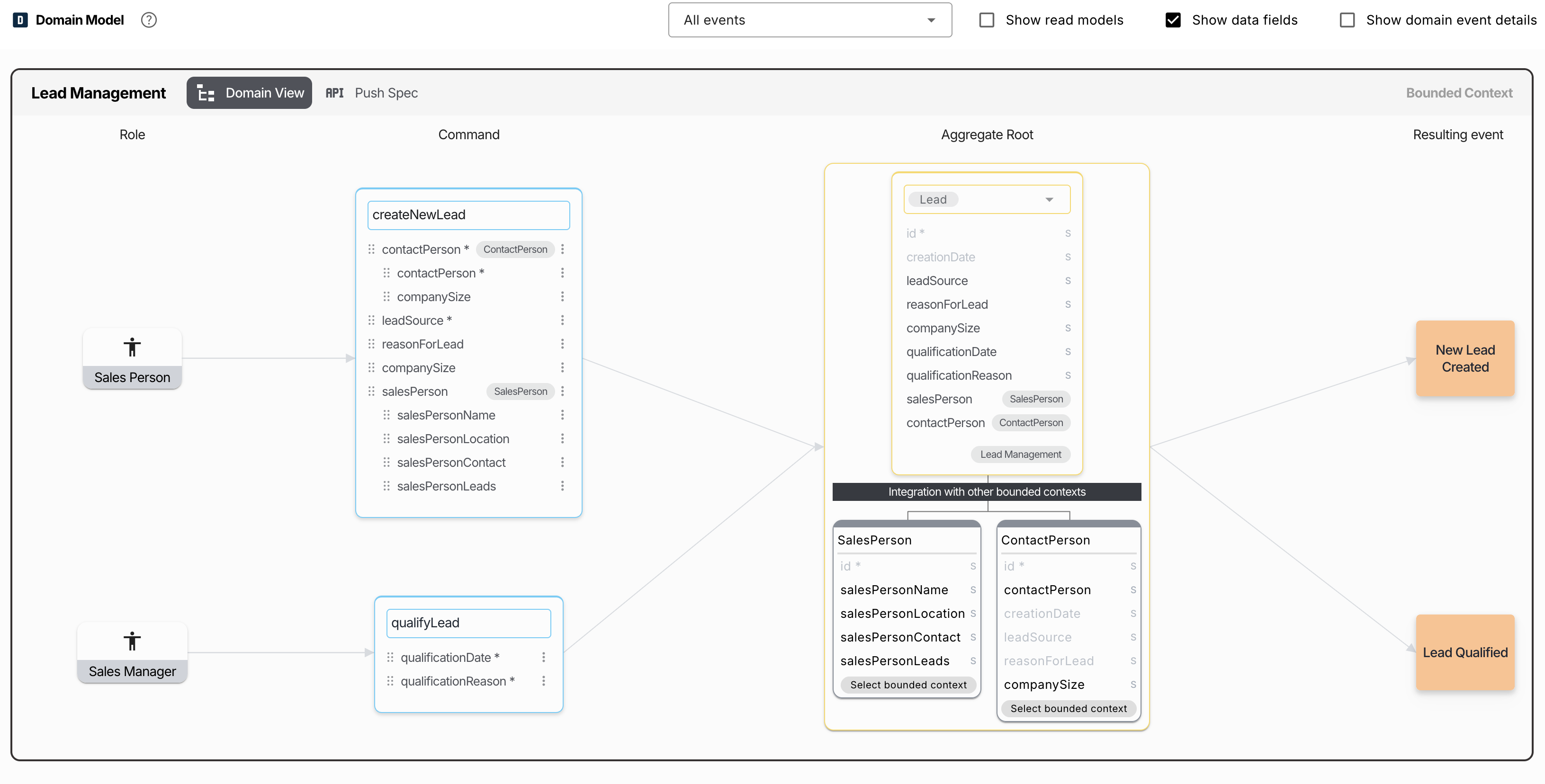Click the Lead Management tag in aggregate
Screen dimensions: 1545x784
[x=1020, y=454]
